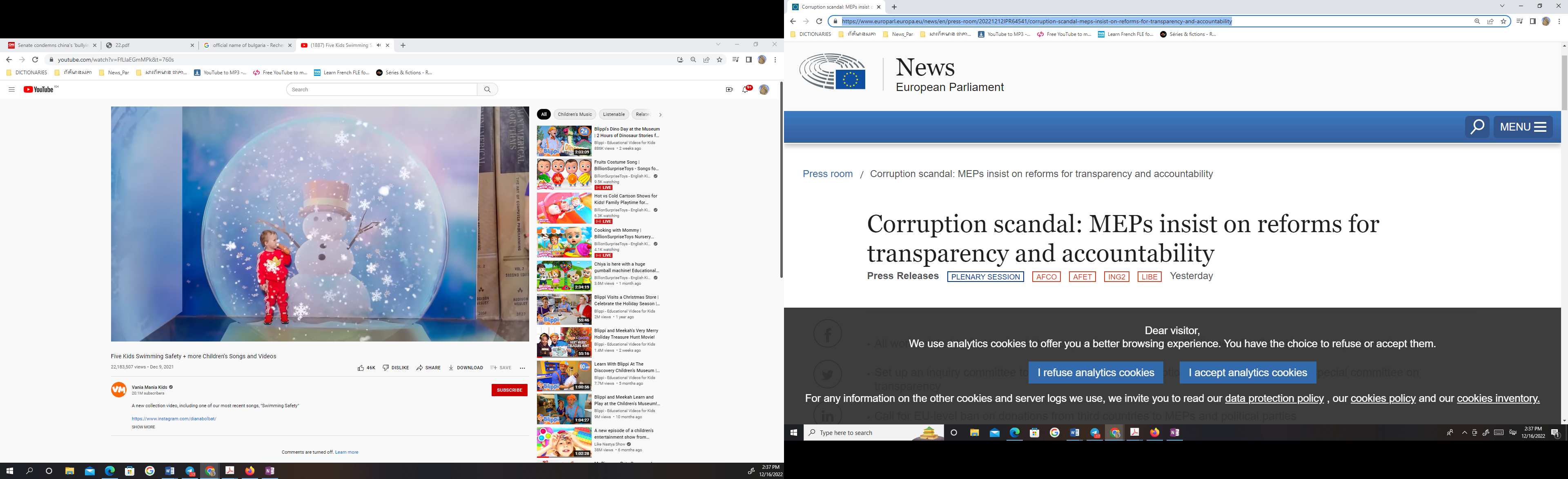Open the DICTIONARIES bookmark folder in the YouTube window
Screen dimensions: 1568x479
click(x=27, y=73)
